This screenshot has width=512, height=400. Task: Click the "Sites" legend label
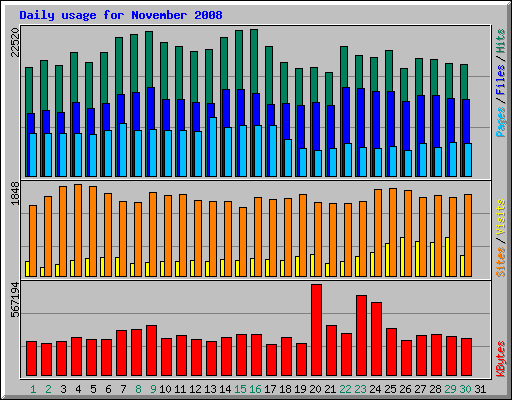[x=501, y=262]
